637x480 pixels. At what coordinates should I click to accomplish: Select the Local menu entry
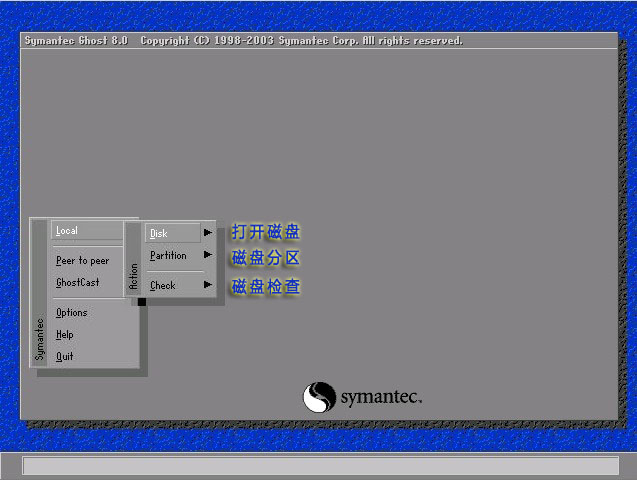pyautogui.click(x=87, y=231)
